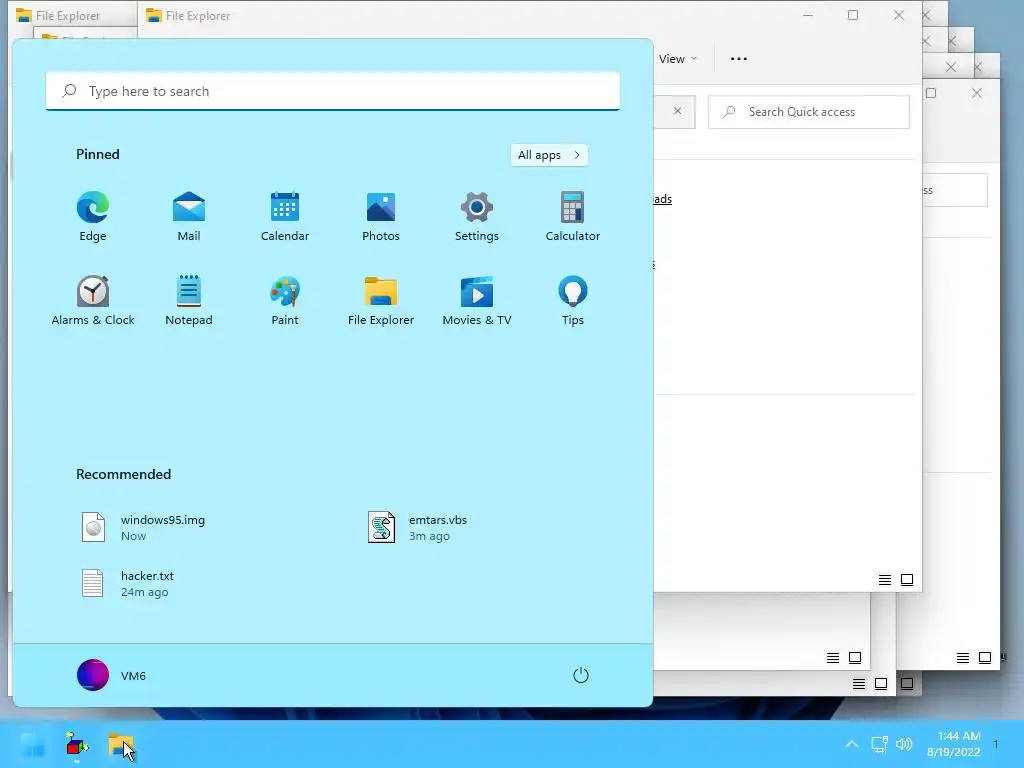1024x768 pixels.
Task: Open the network status tray icon
Action: [879, 744]
